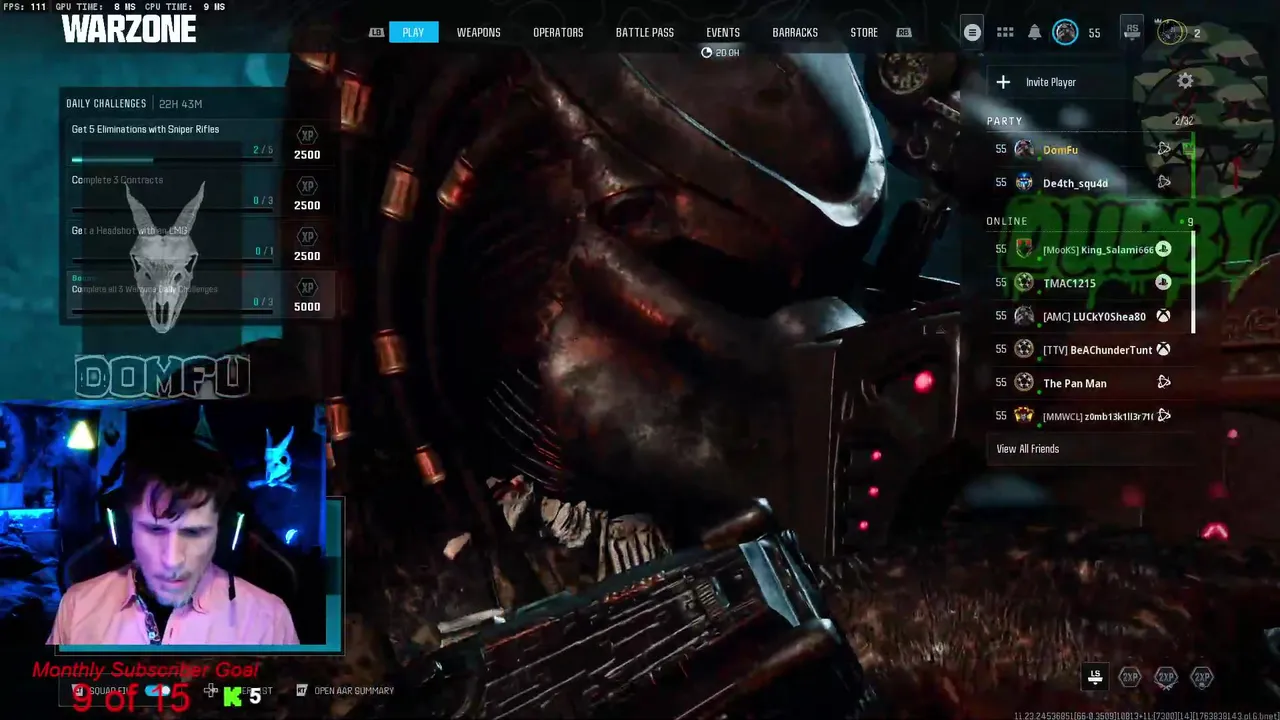Click the LS stick icon near 2XP tokens
1280x720 pixels.
tap(1095, 677)
